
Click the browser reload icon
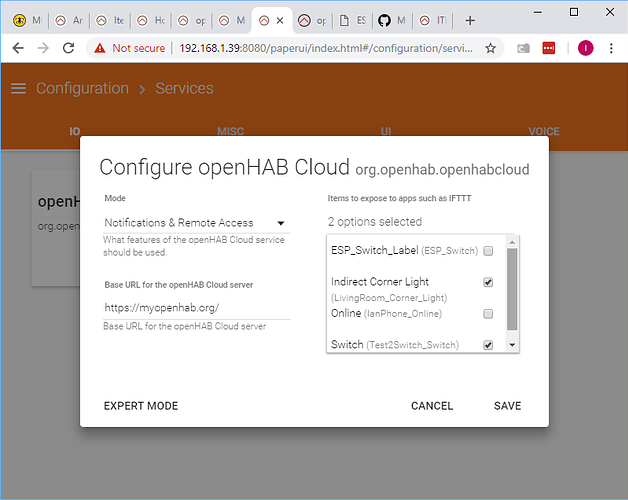(x=68, y=48)
